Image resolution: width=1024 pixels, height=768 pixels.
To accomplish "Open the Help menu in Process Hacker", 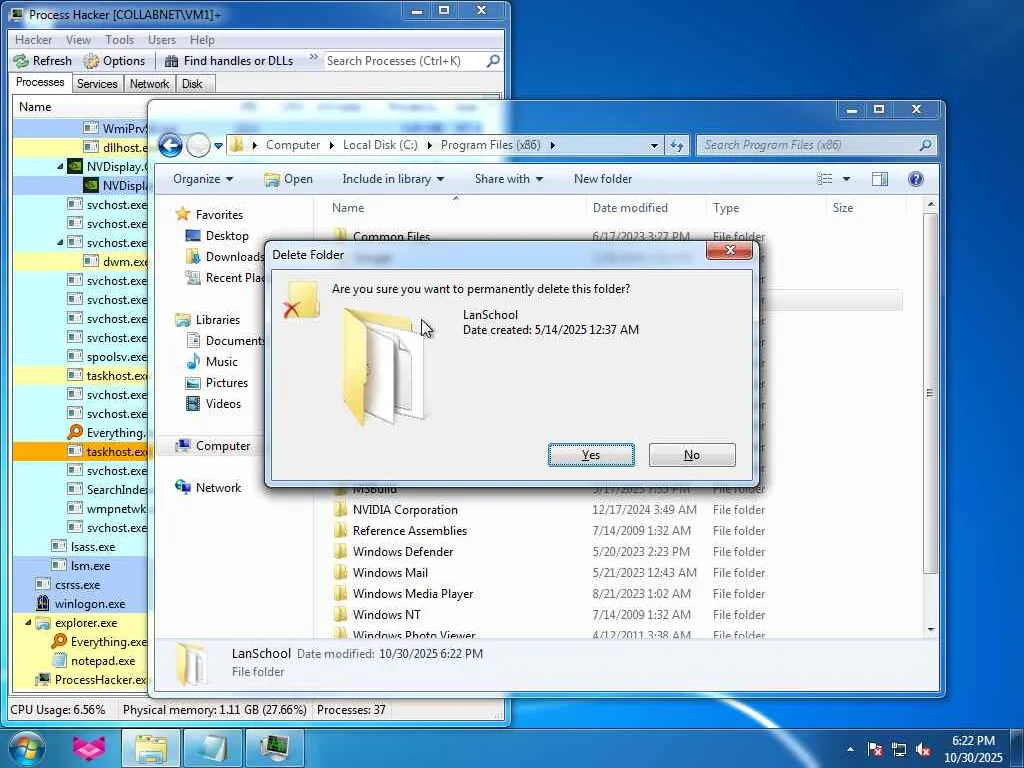I will [202, 40].
